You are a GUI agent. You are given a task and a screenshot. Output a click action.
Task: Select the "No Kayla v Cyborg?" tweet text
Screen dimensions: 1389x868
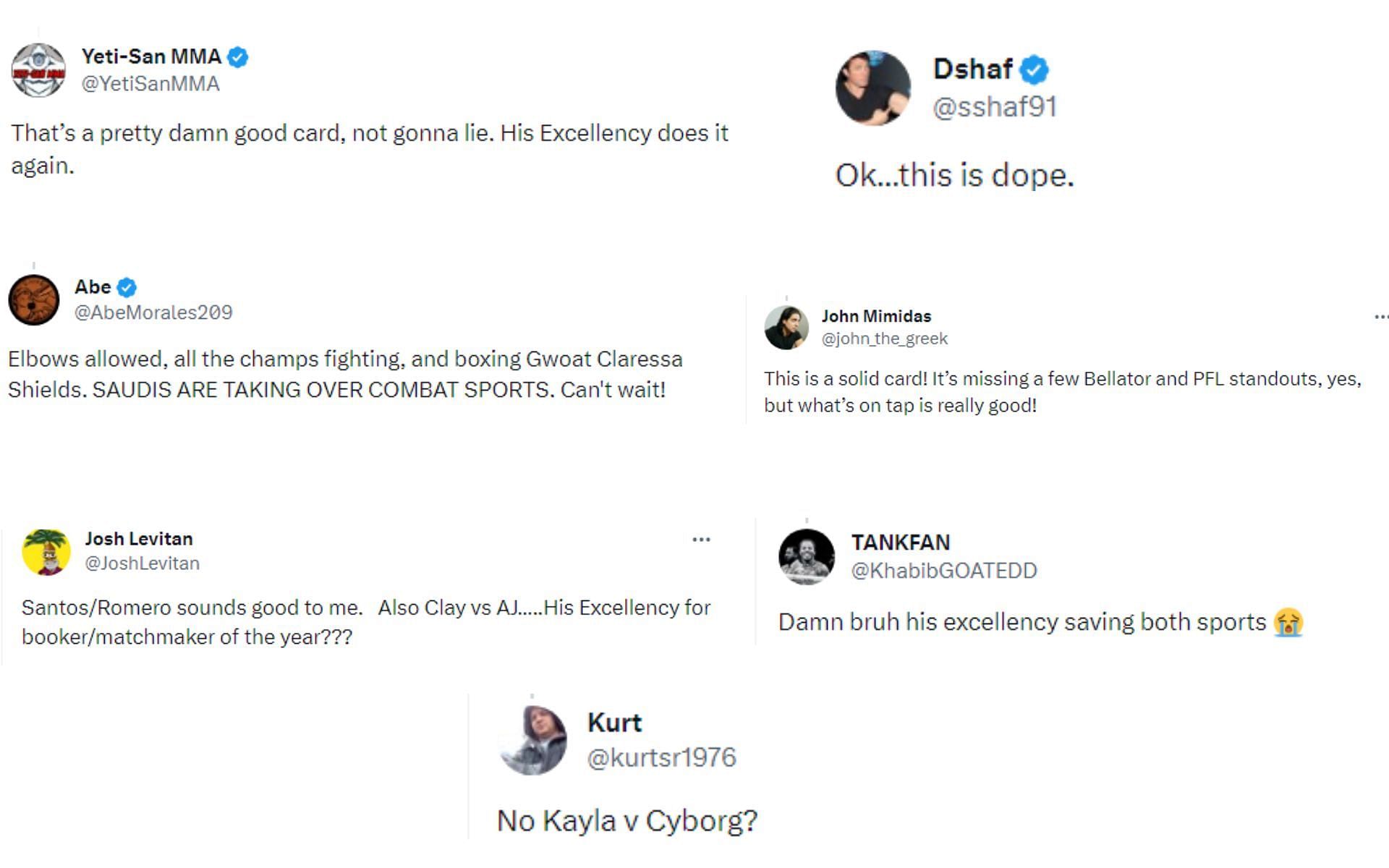[x=627, y=821]
